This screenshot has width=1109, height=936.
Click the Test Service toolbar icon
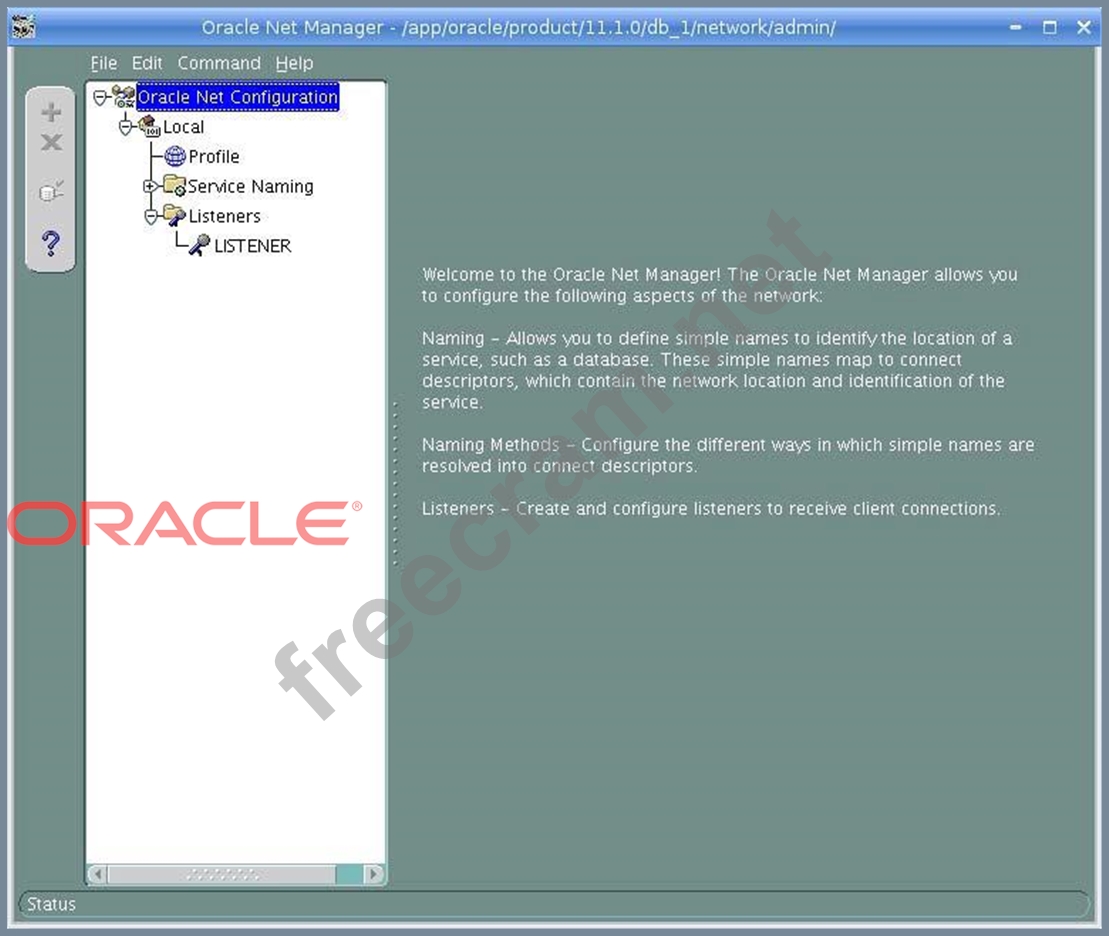point(51,190)
